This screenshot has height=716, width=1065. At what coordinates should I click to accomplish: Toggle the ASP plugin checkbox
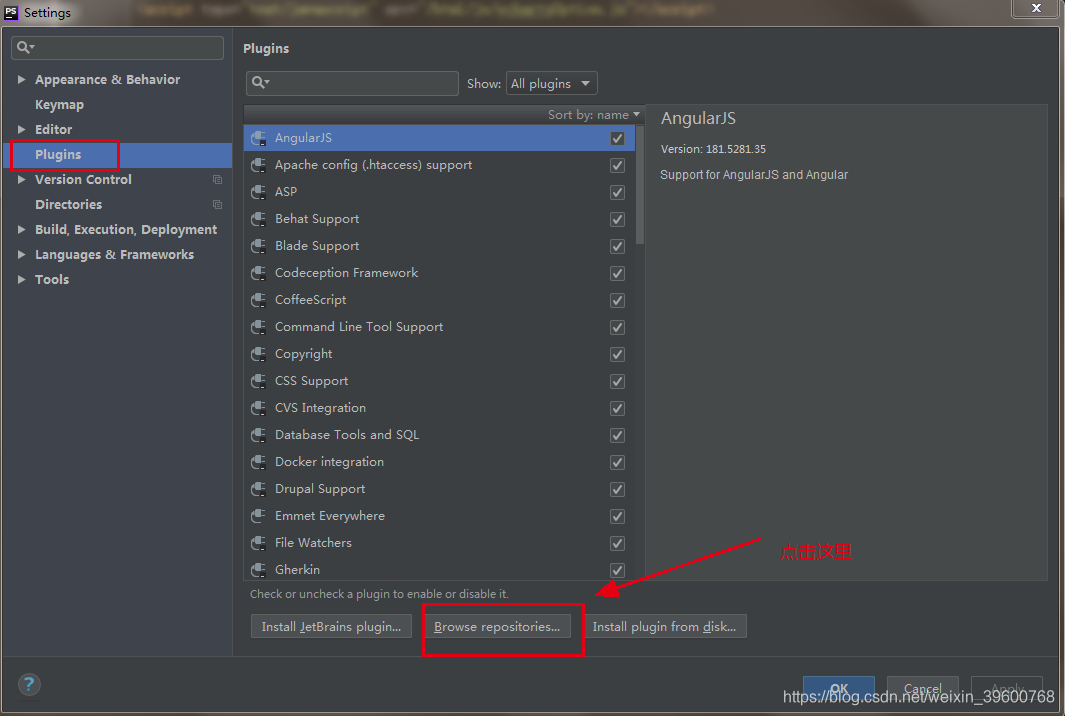[617, 192]
